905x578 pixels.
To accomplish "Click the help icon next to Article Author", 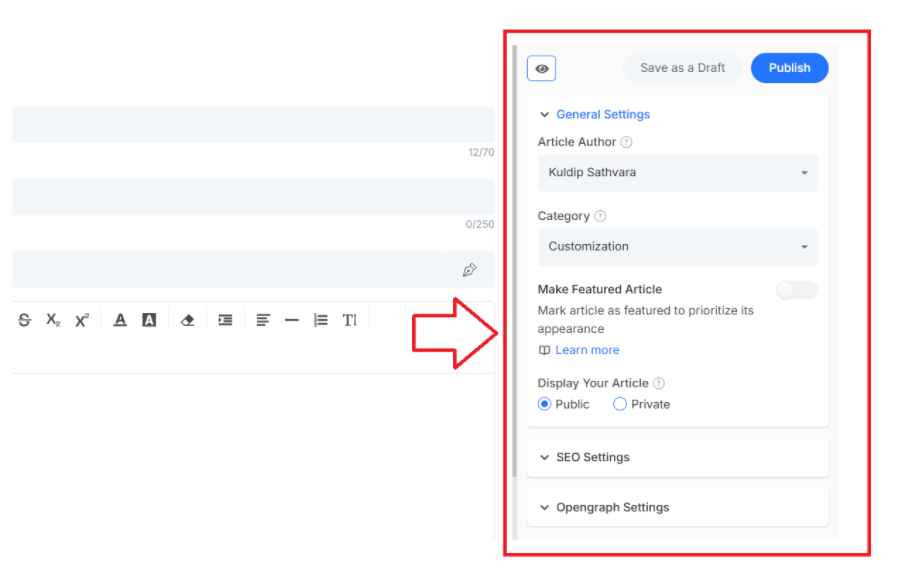I will tap(626, 142).
